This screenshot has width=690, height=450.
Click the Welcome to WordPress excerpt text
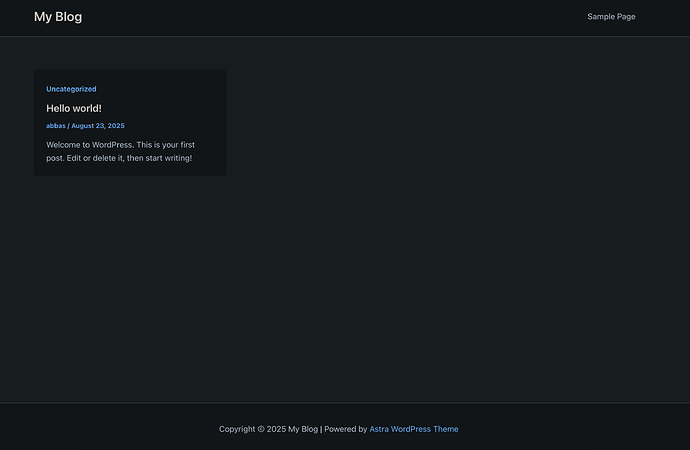tap(120, 145)
